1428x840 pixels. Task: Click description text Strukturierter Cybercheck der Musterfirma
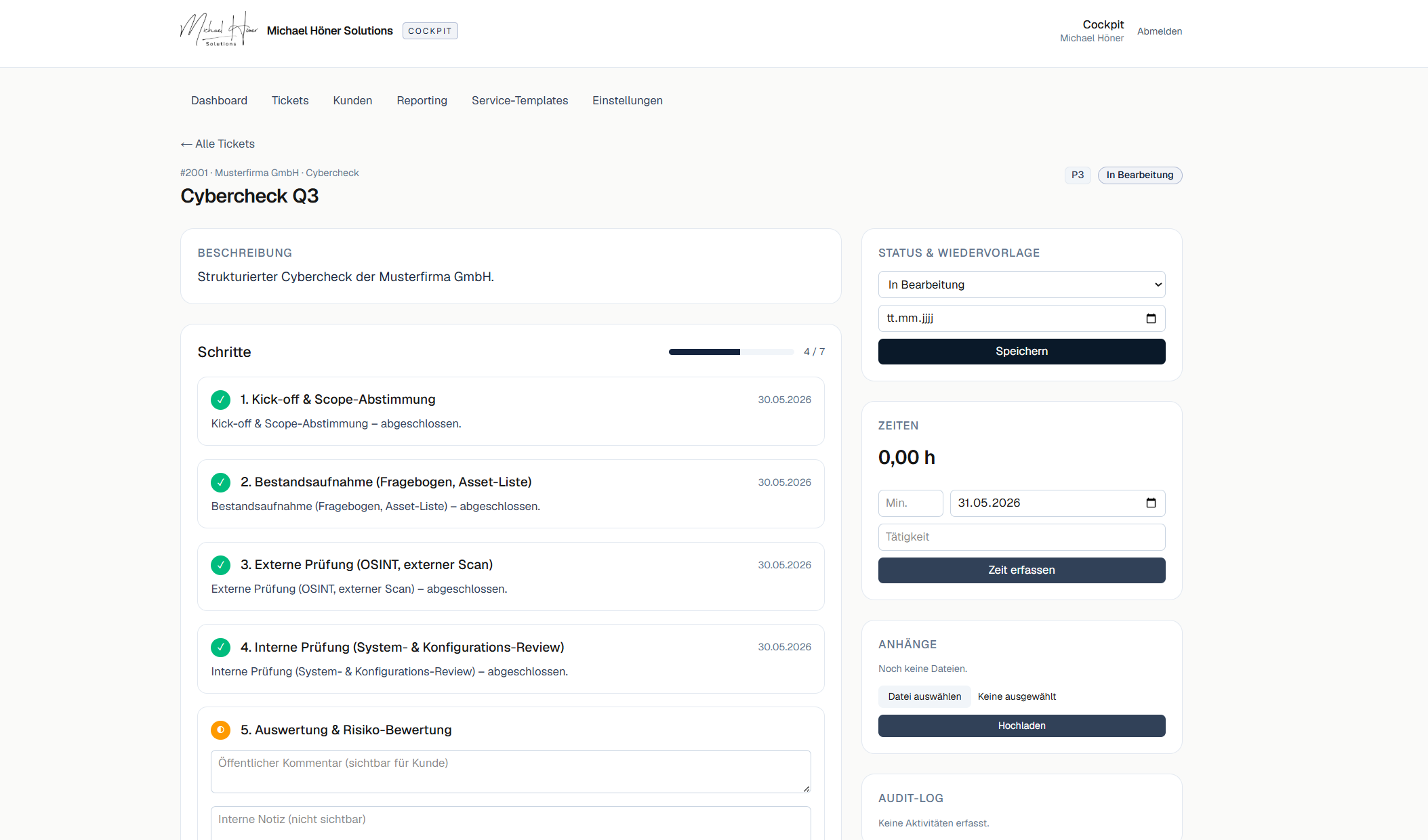[x=346, y=277]
